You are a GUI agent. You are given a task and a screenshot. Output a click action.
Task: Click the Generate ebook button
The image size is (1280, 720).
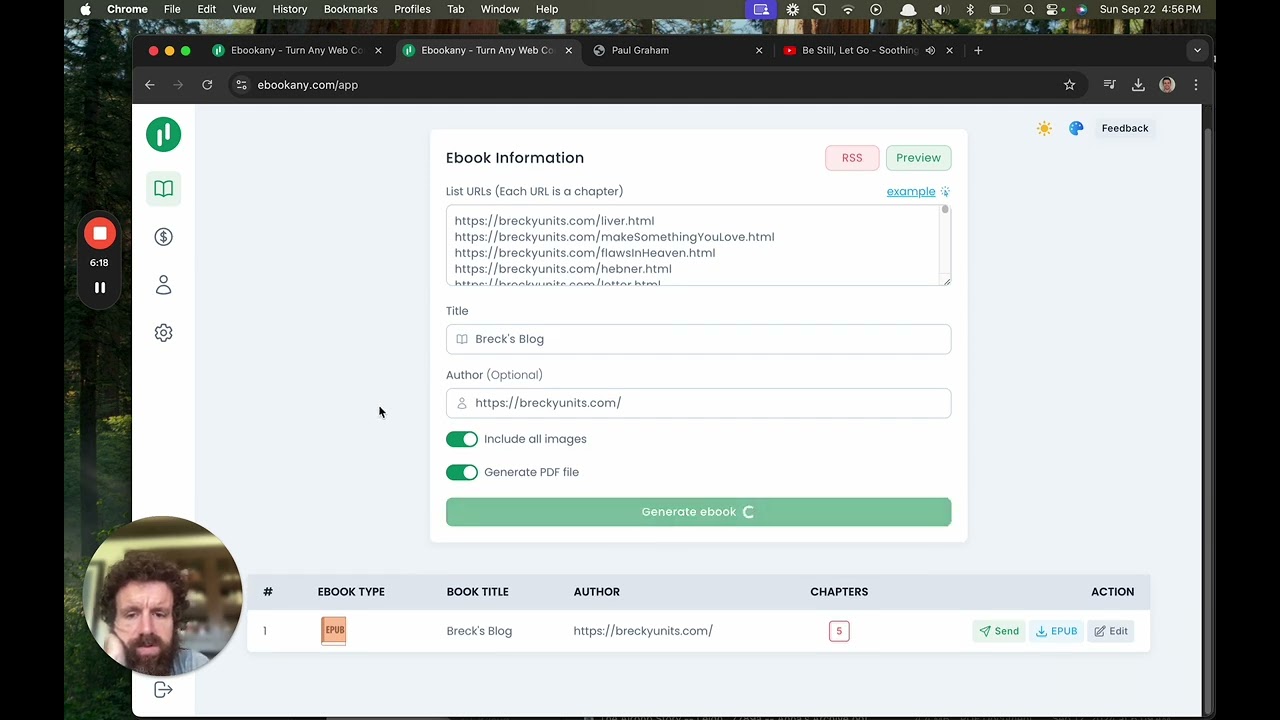click(698, 512)
